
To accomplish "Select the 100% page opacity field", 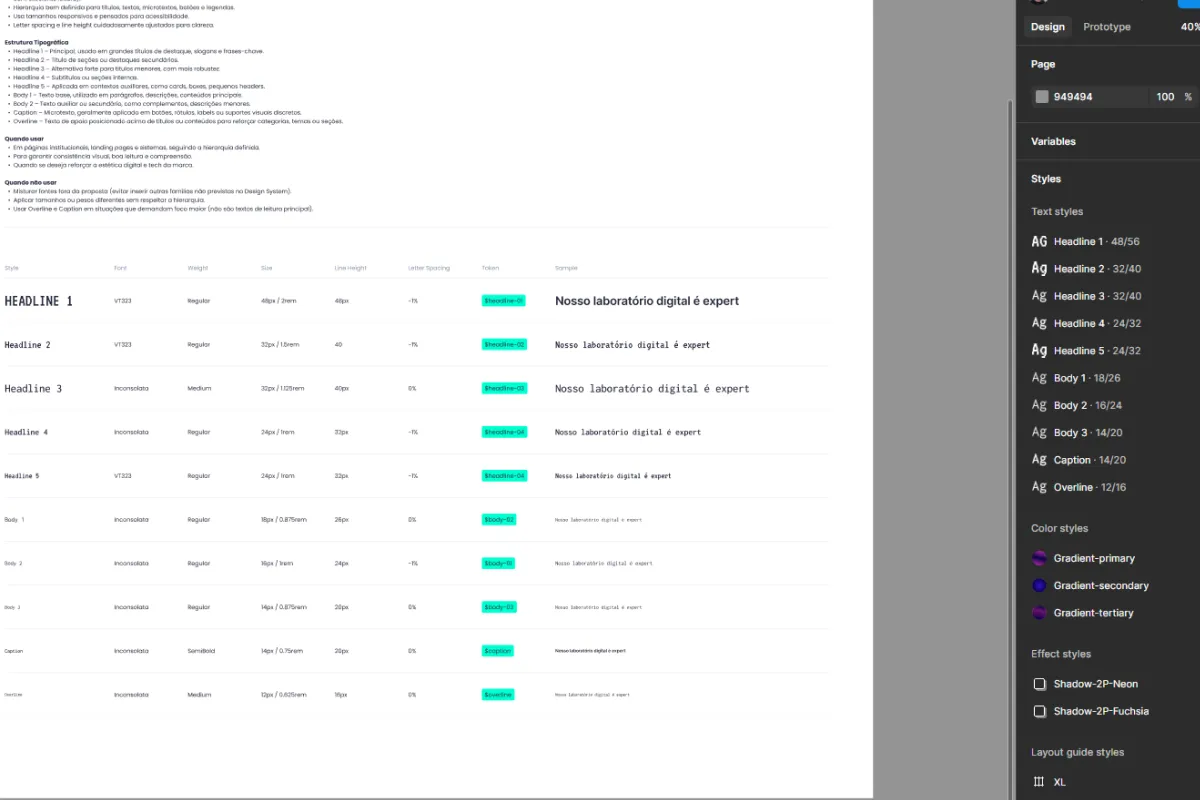I will (x=1166, y=96).
